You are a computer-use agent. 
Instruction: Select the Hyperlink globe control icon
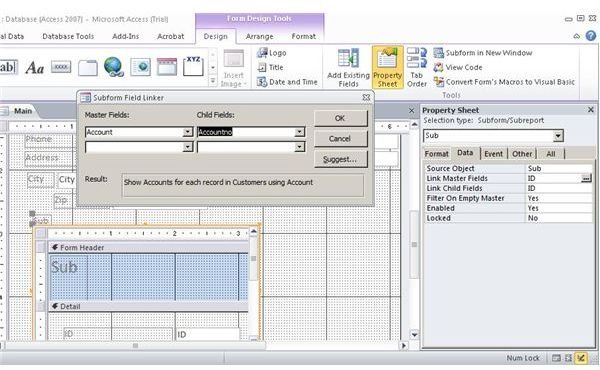pyautogui.click(x=114, y=67)
